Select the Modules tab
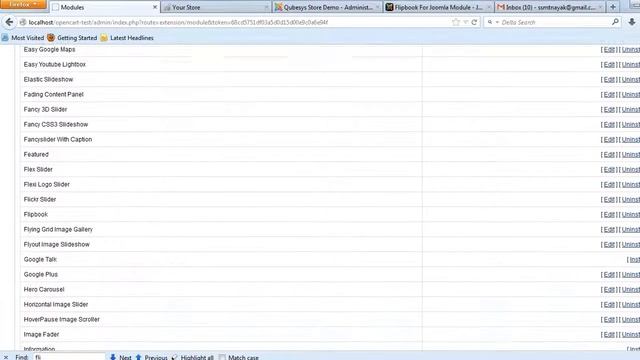640x360 pixels. point(104,7)
